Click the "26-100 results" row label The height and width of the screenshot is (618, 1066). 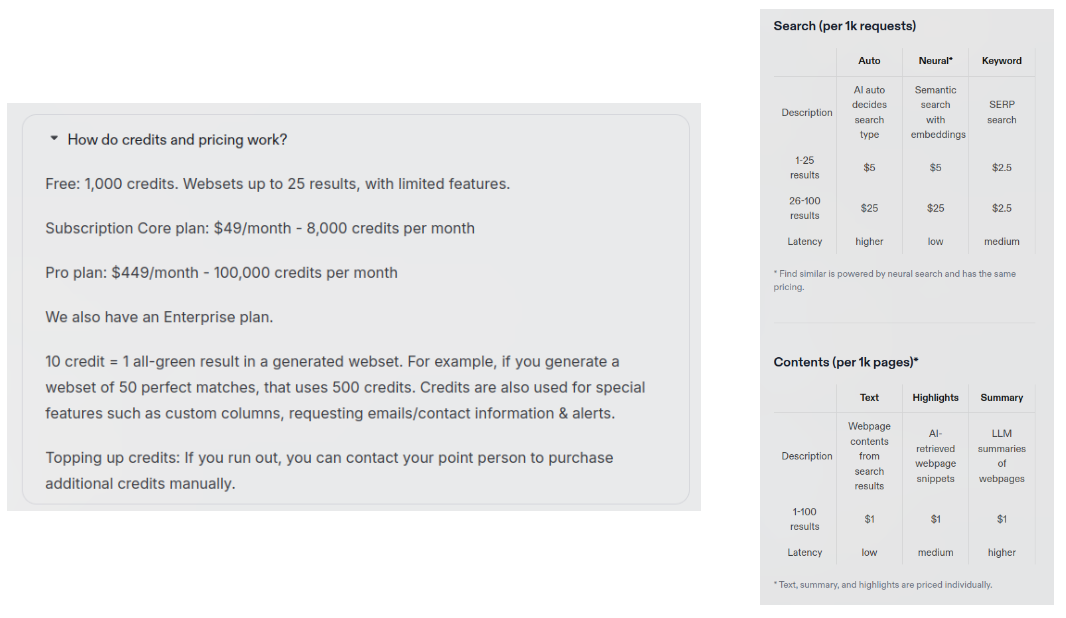click(x=804, y=208)
